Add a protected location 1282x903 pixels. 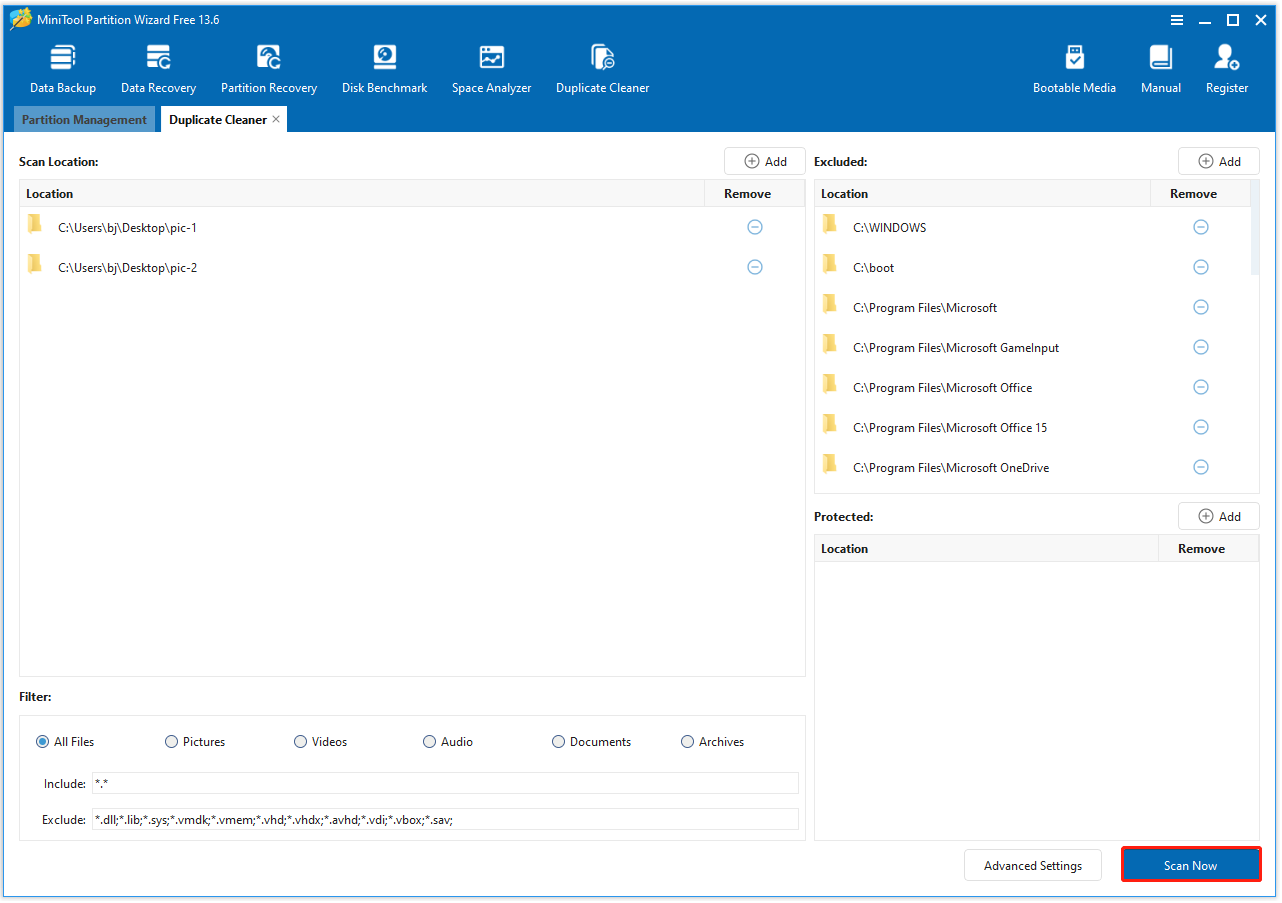[x=1219, y=516]
